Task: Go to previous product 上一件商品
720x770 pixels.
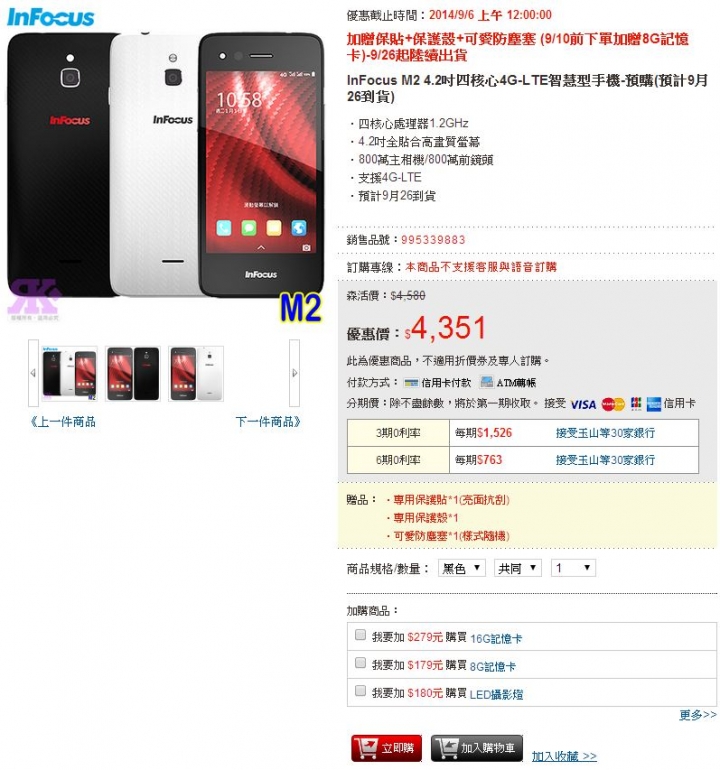Action: pos(62,422)
